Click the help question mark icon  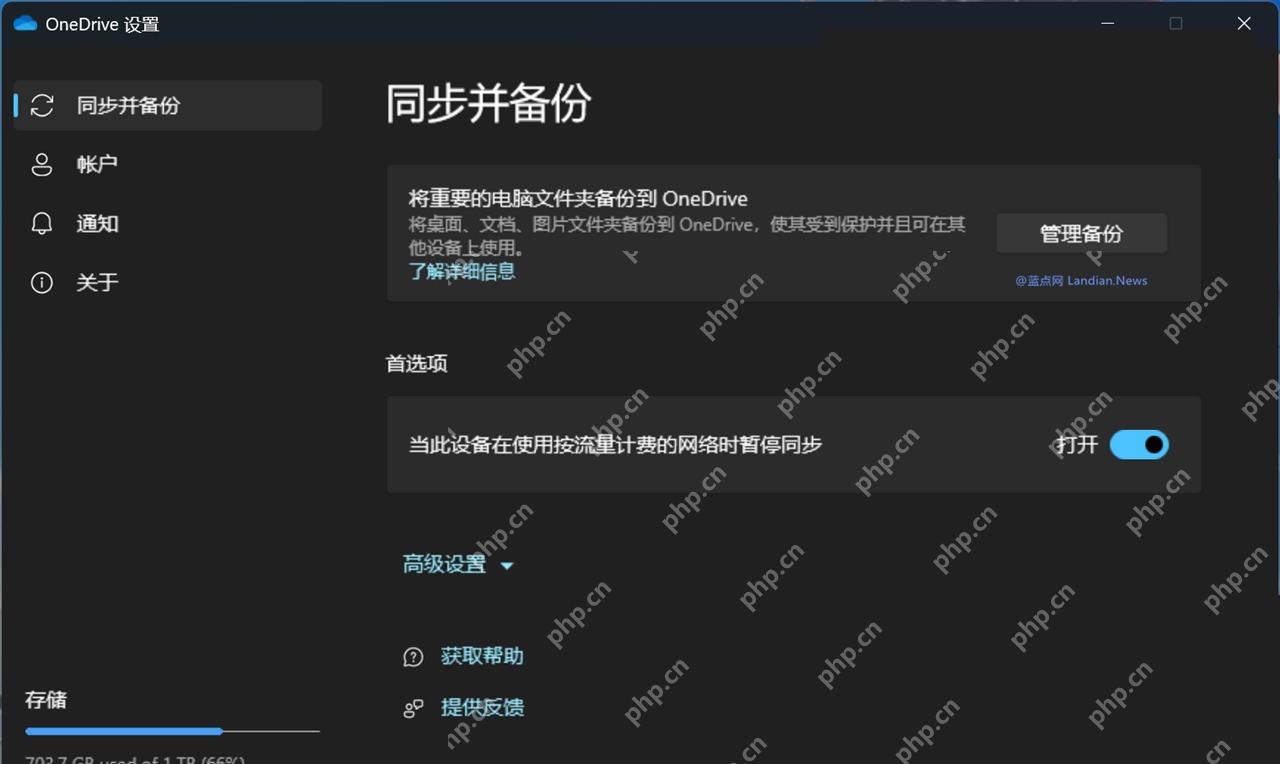[x=413, y=657]
